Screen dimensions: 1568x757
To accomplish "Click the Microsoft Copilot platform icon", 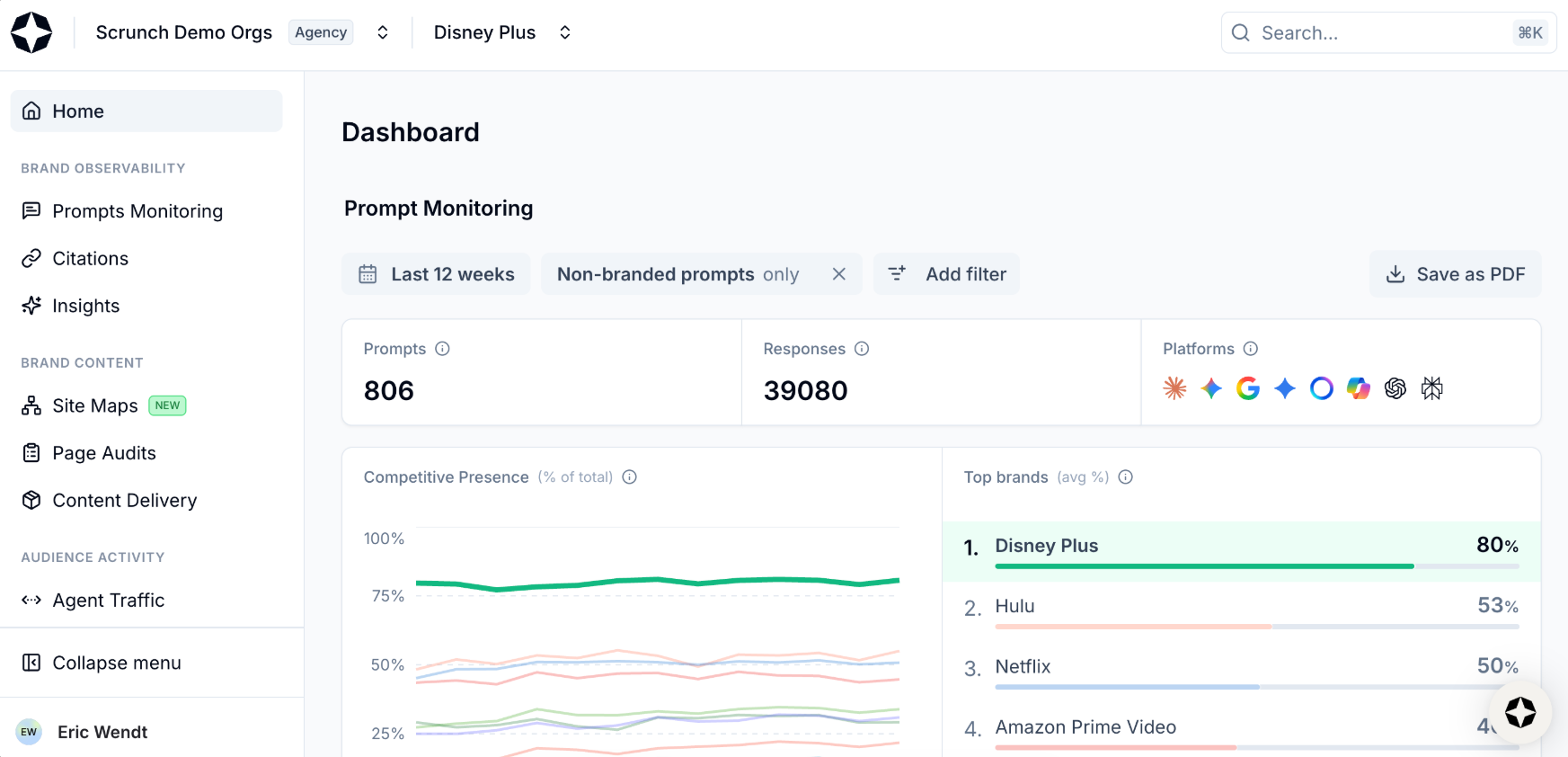I will (x=1359, y=388).
